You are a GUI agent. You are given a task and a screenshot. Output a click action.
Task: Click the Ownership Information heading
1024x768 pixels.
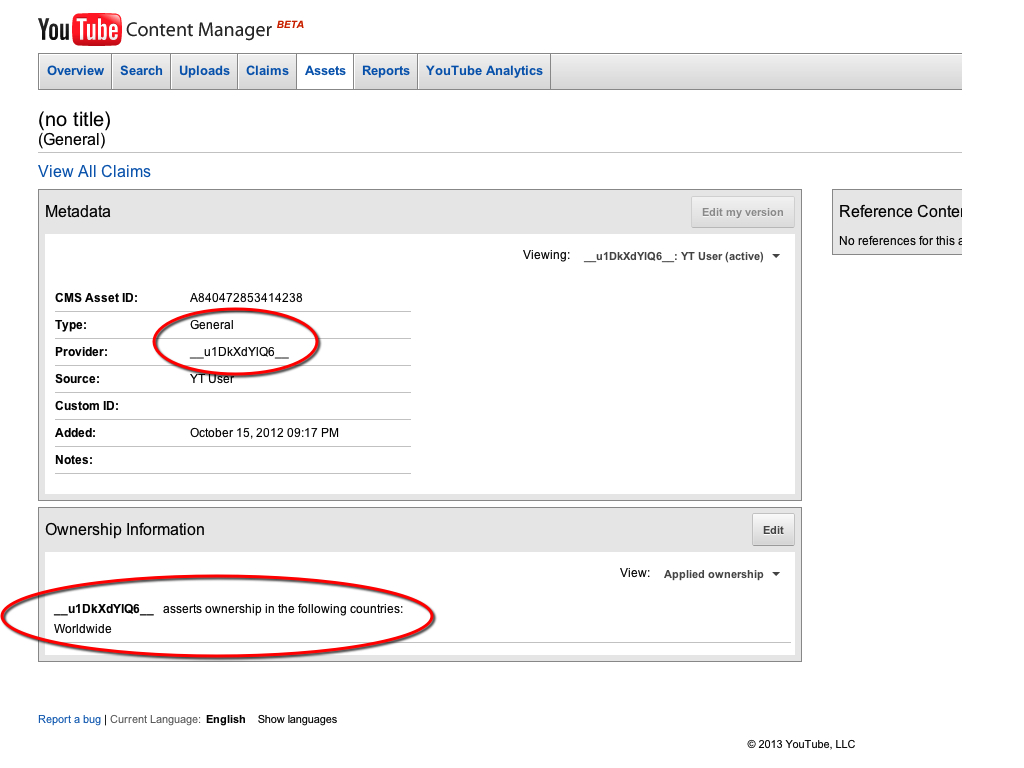[x=125, y=530]
